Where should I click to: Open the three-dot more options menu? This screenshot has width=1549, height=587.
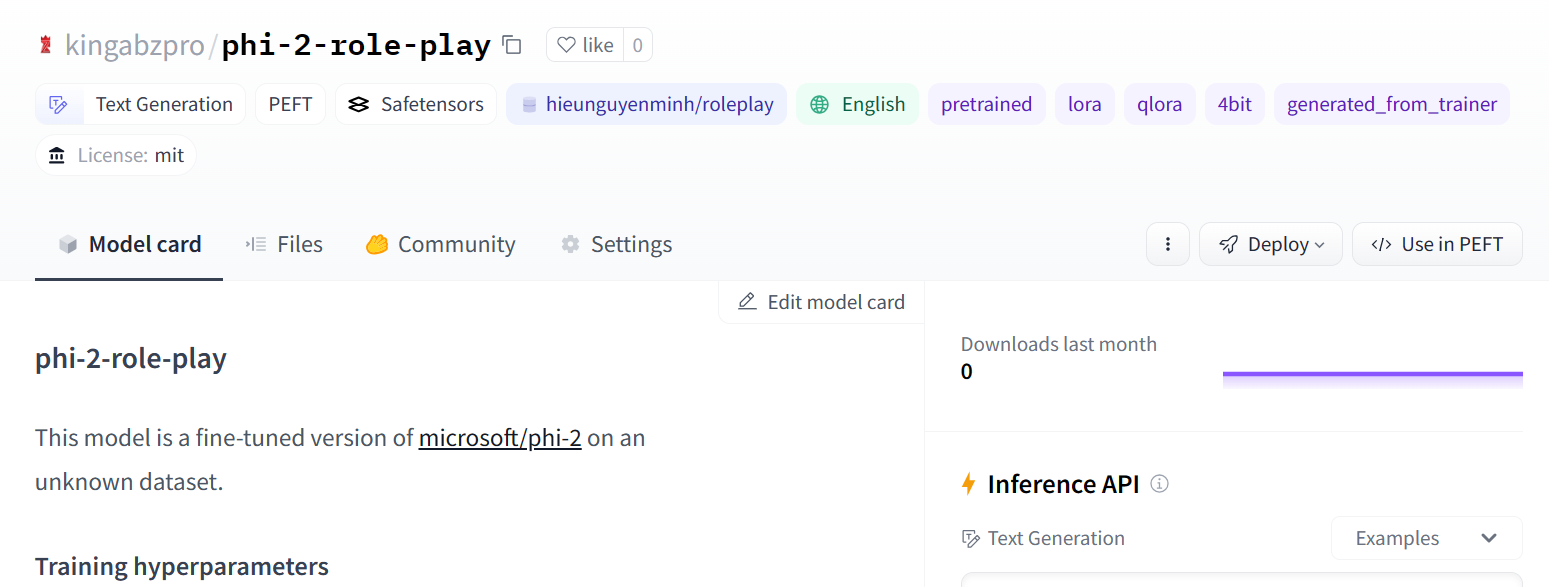pyautogui.click(x=1167, y=244)
